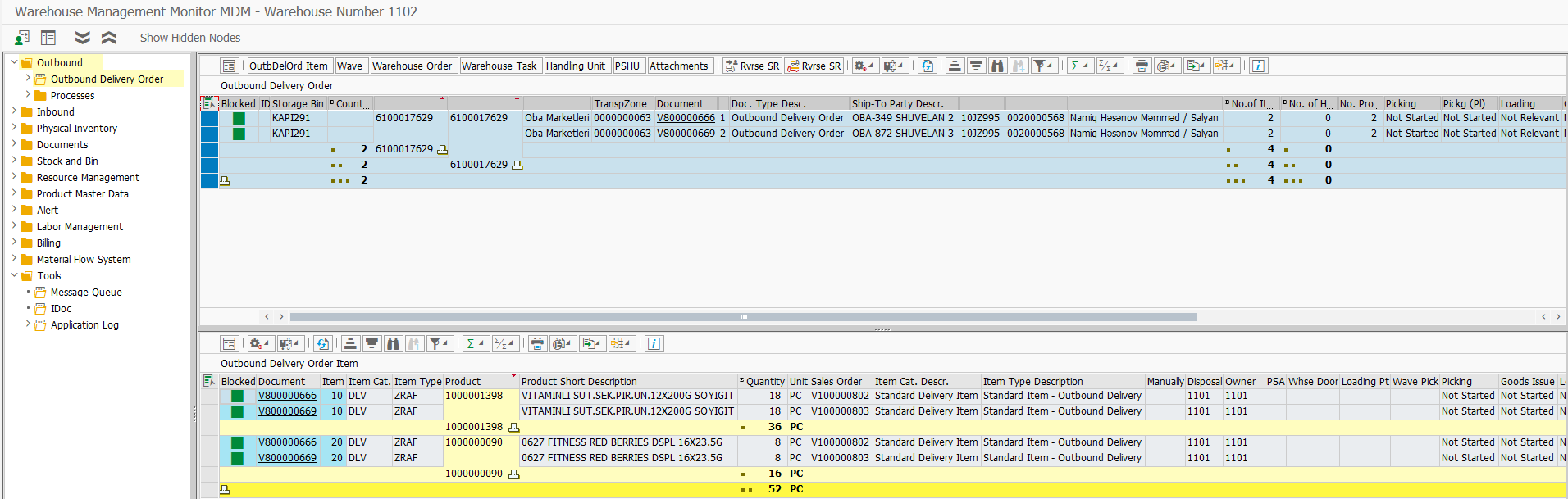The height and width of the screenshot is (499, 1568).
Task: Click the sort ascending icon in the Item toolbar
Action: click(x=350, y=344)
